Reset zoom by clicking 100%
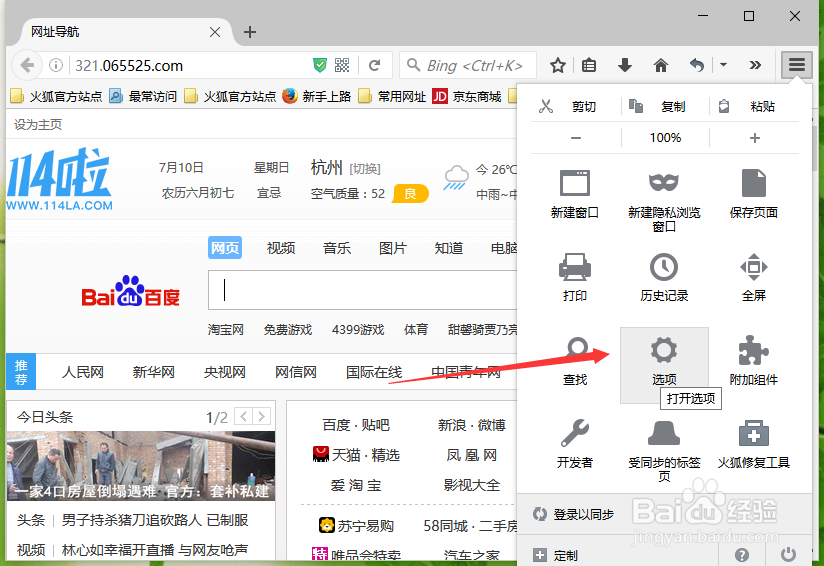 pos(665,138)
